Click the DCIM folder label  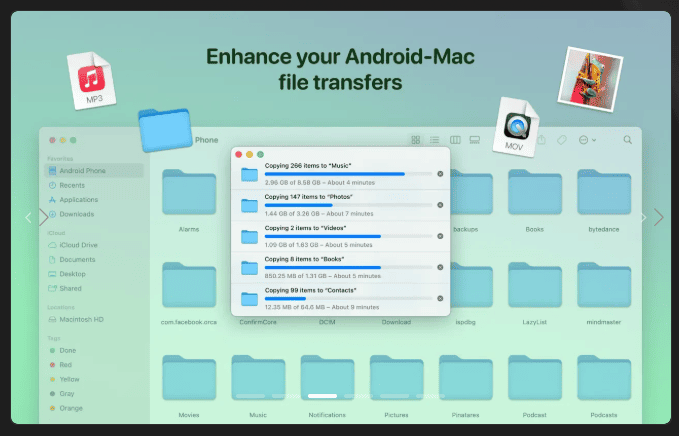tap(327, 322)
